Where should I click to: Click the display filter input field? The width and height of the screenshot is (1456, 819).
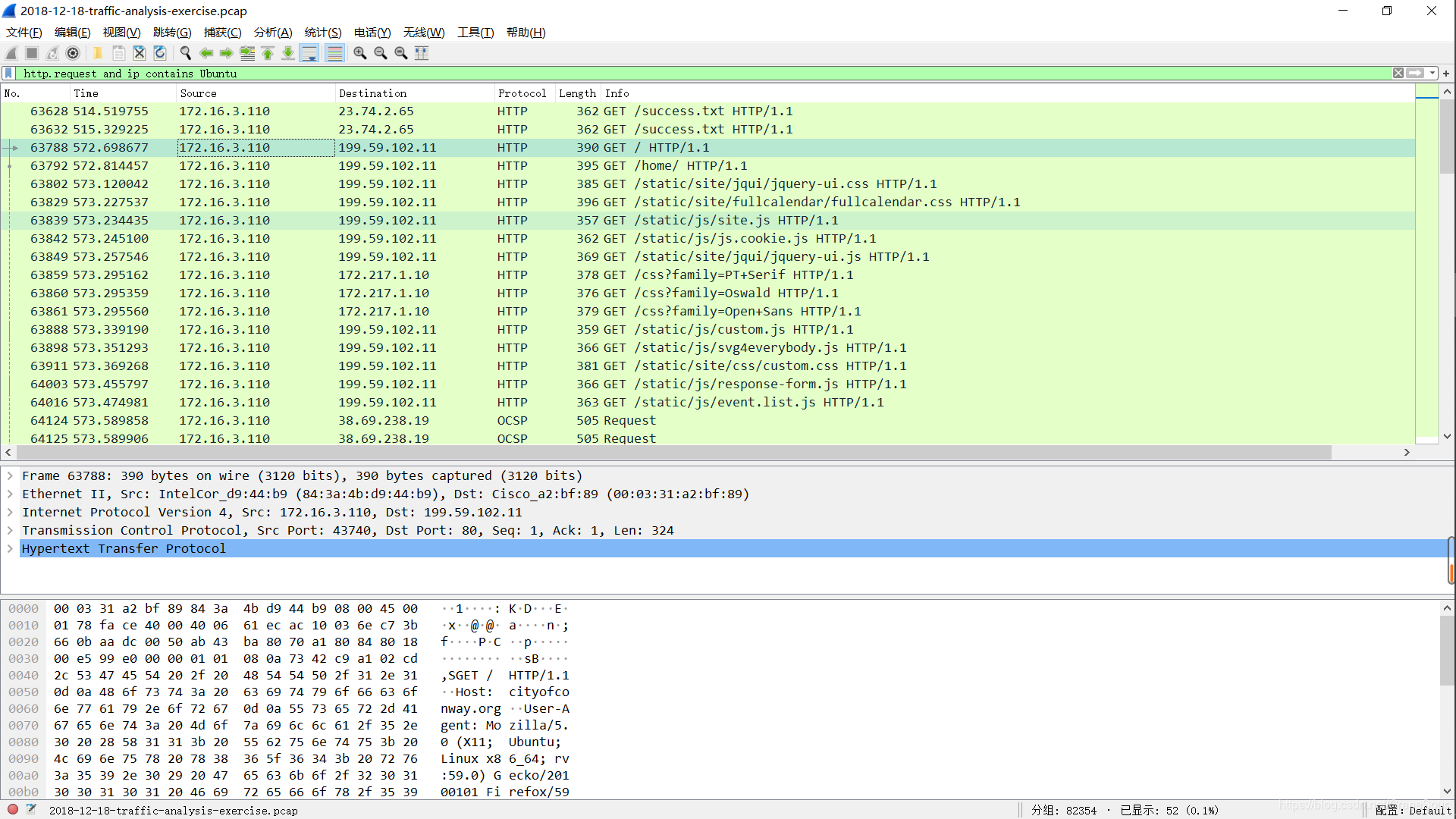pos(705,74)
